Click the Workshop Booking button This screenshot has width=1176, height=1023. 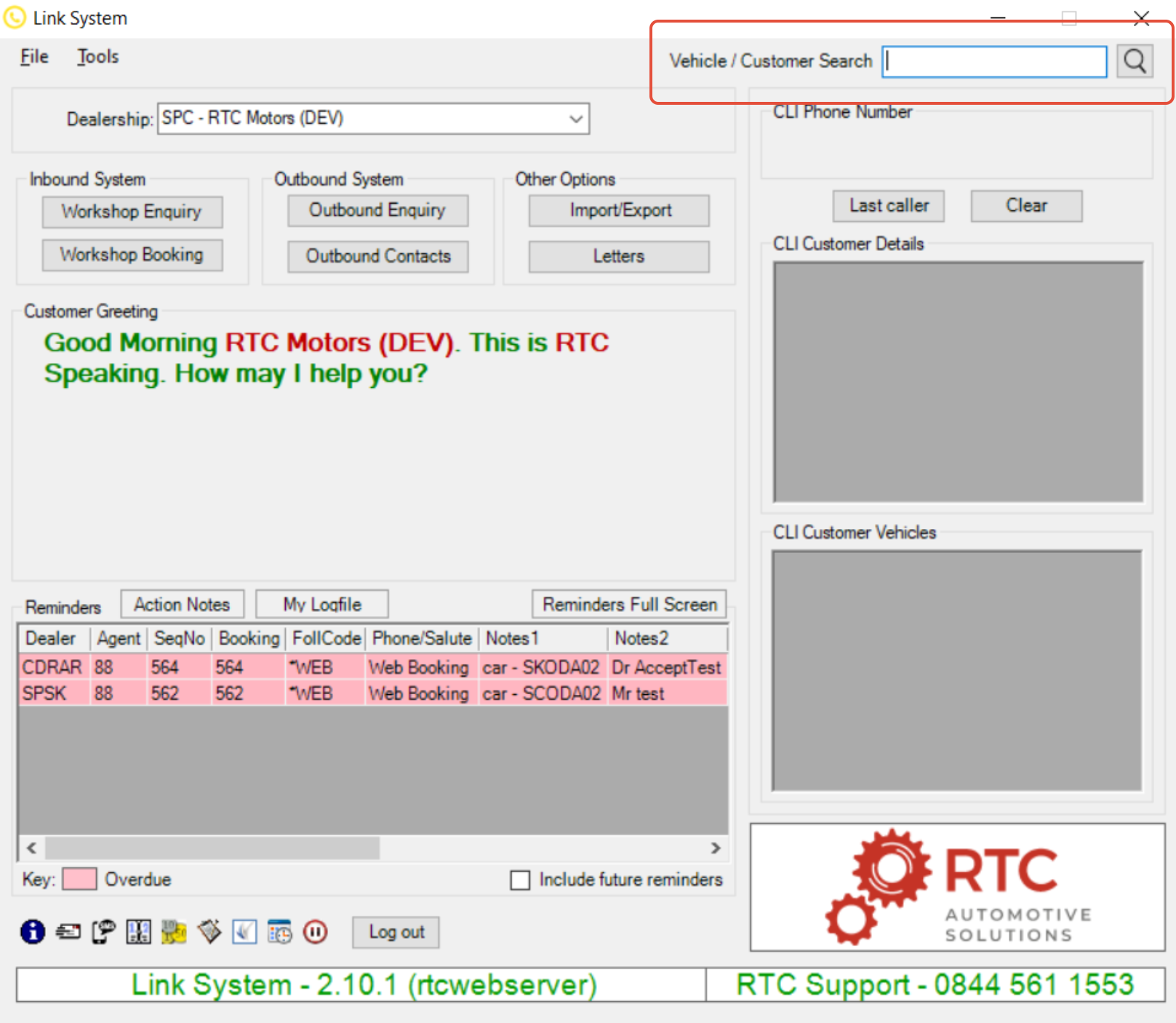point(132,255)
